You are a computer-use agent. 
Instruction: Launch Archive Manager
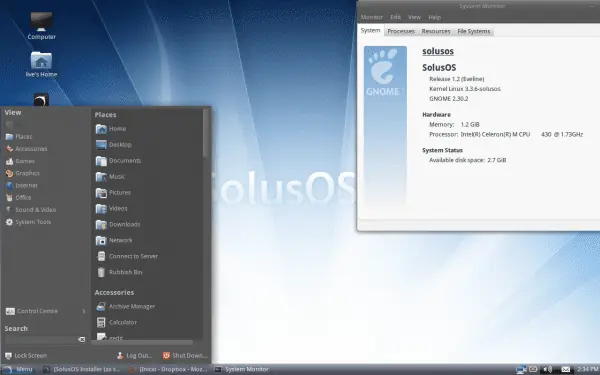[x=126, y=307]
